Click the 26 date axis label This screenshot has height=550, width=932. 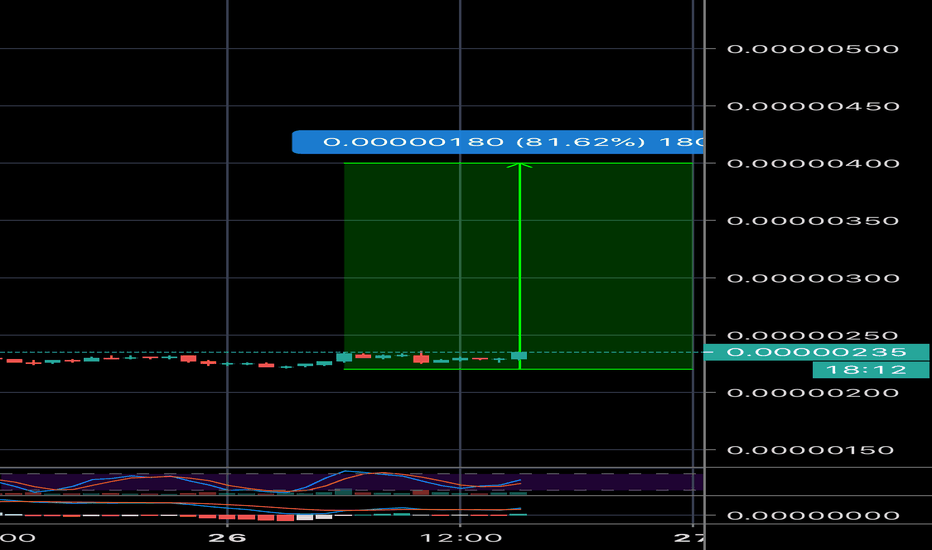[227, 538]
